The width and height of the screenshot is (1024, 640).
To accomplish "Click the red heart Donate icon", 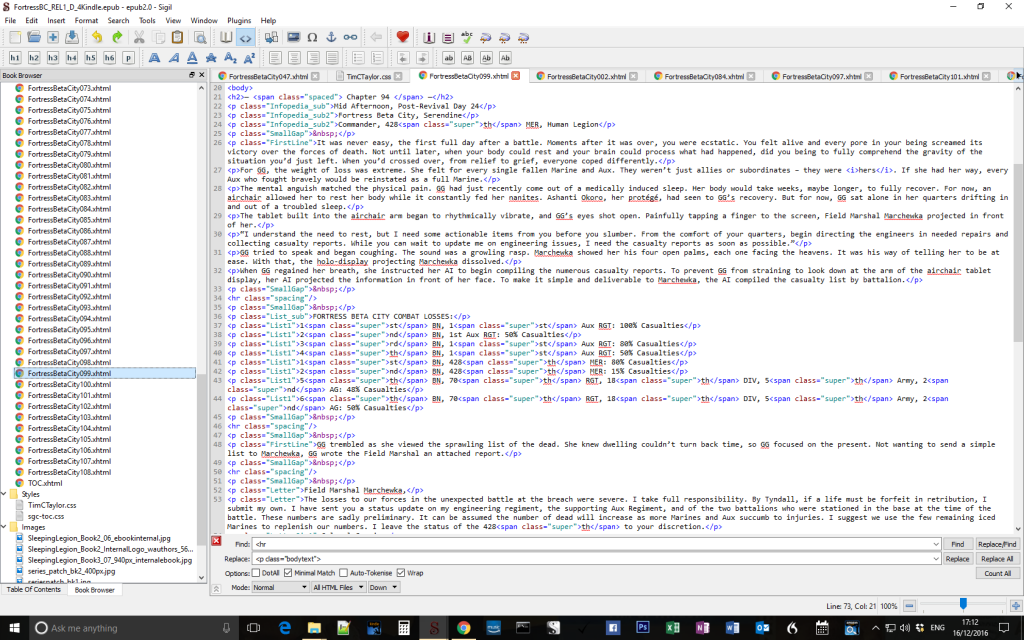I will 402,37.
